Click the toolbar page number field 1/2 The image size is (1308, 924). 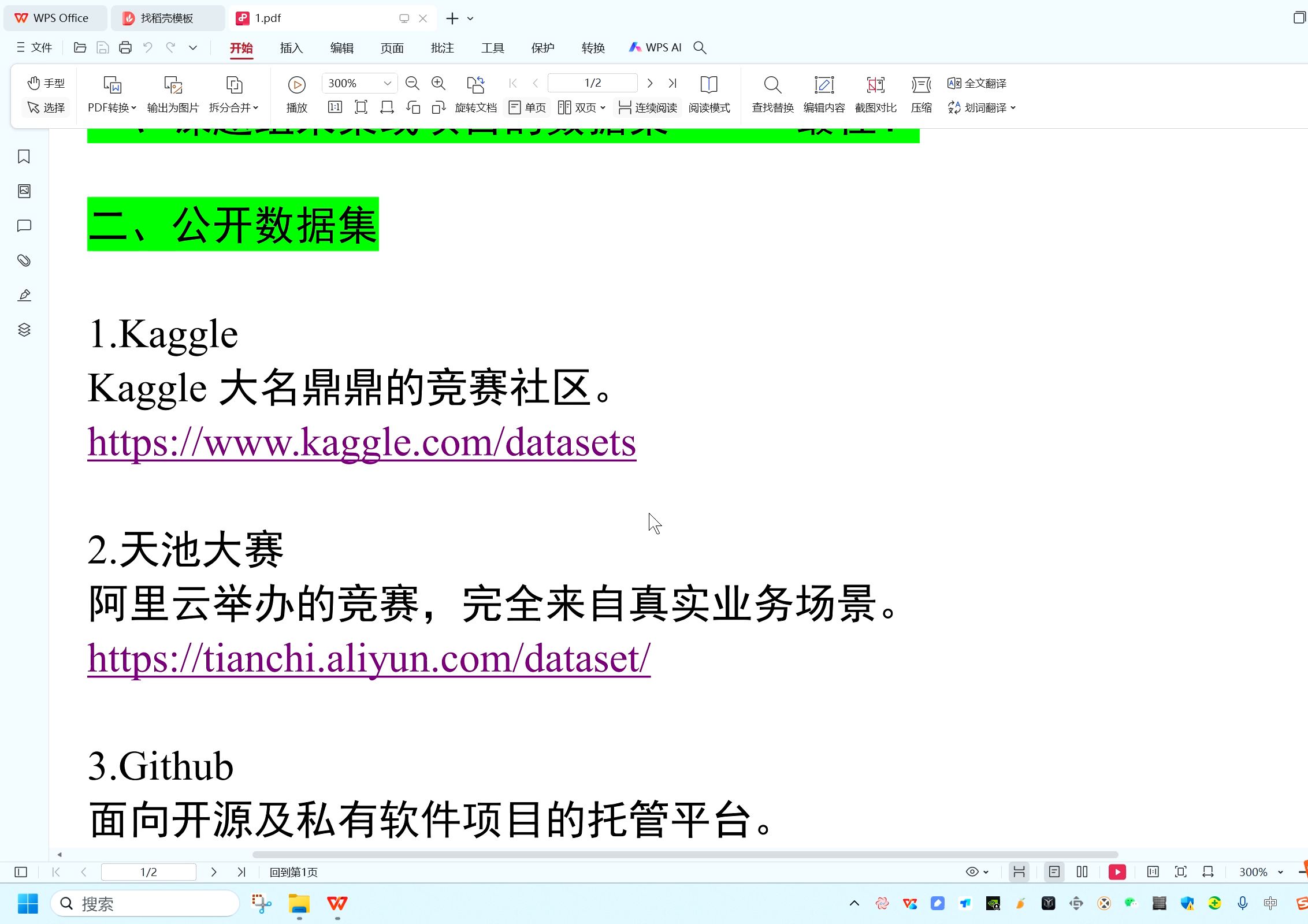593,83
